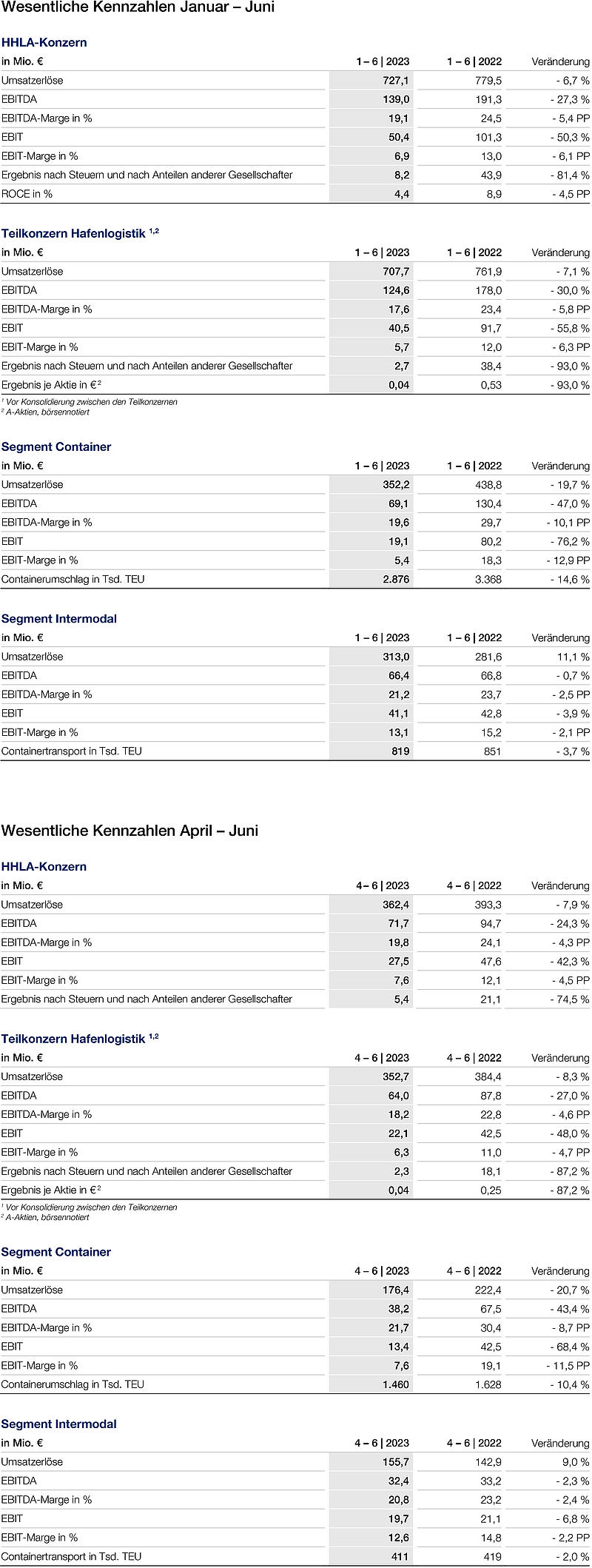Click the 'Wesentliche Kennzahlen Januar – Juni' heading
The height and width of the screenshot is (1568, 592).
[x=138, y=7]
